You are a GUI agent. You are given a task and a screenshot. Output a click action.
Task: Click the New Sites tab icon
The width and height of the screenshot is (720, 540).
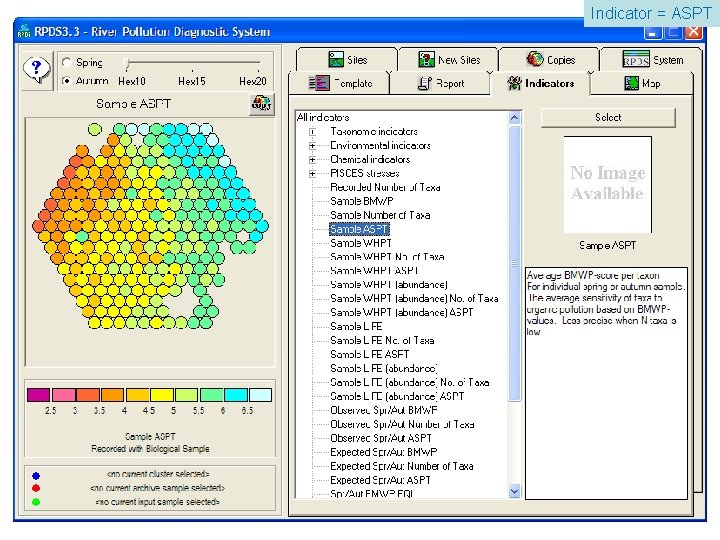point(427,60)
